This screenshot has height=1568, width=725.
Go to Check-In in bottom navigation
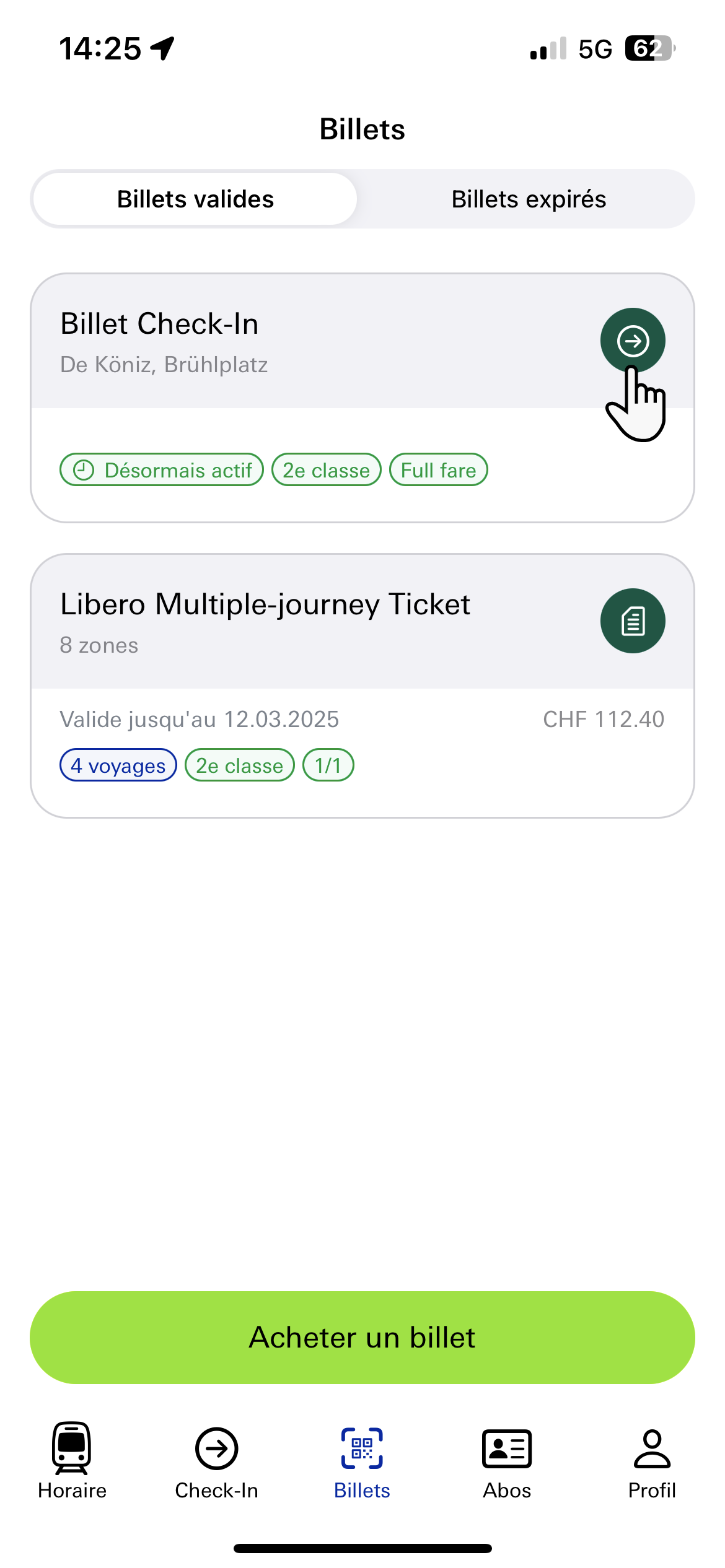(216, 1463)
